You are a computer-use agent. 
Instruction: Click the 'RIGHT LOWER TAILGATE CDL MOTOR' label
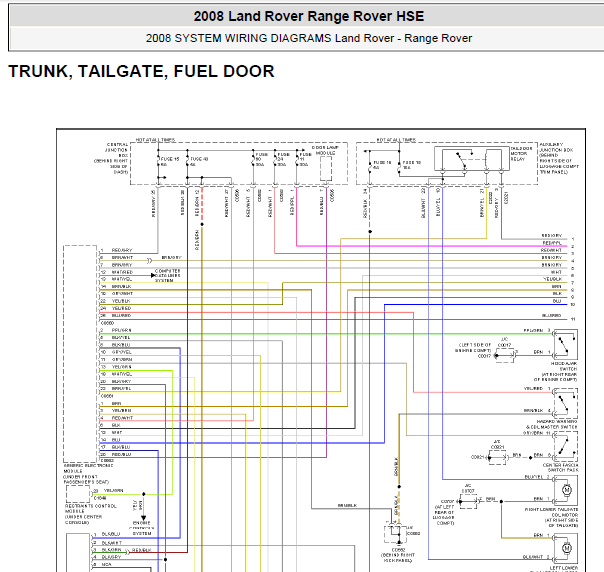(x=551, y=512)
